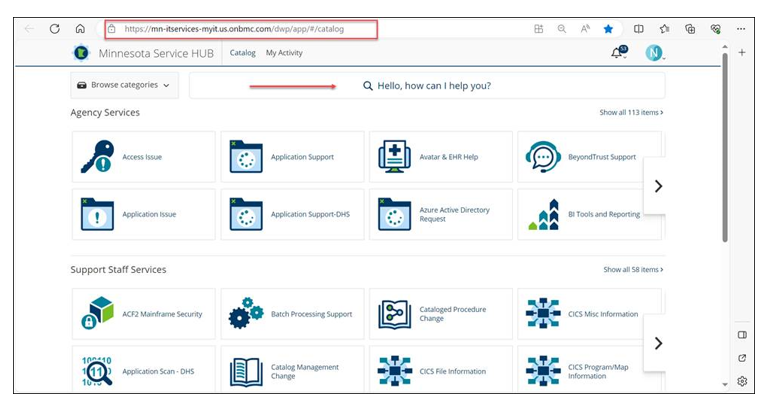Click the lock icon in address bar
This screenshot has width=771, height=407.
[x=112, y=29]
